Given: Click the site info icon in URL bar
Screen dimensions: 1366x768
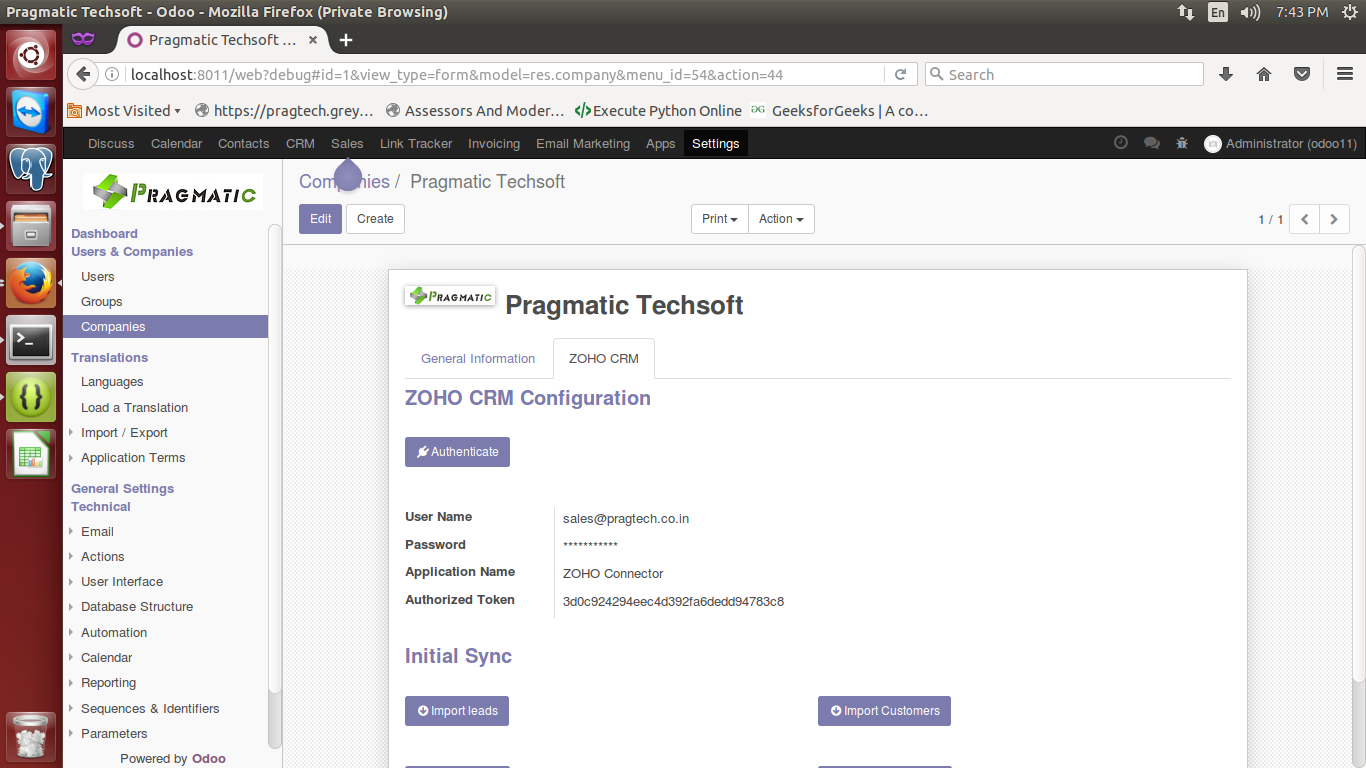Looking at the screenshot, I should (112, 74).
